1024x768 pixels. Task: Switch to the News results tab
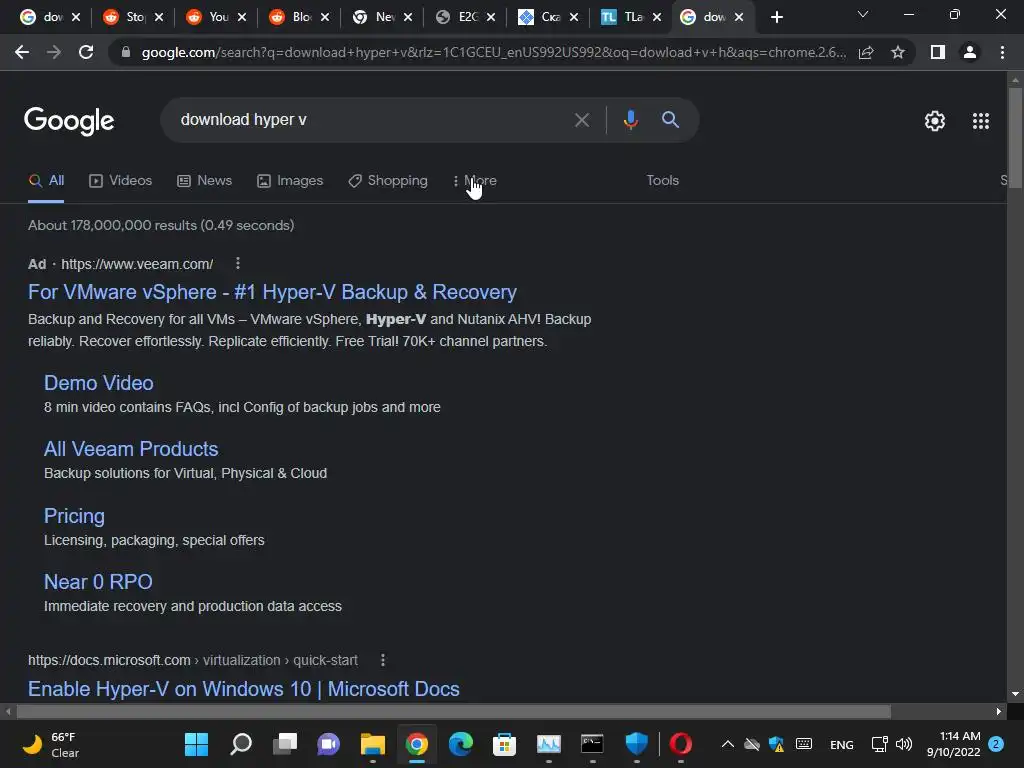coord(204,181)
